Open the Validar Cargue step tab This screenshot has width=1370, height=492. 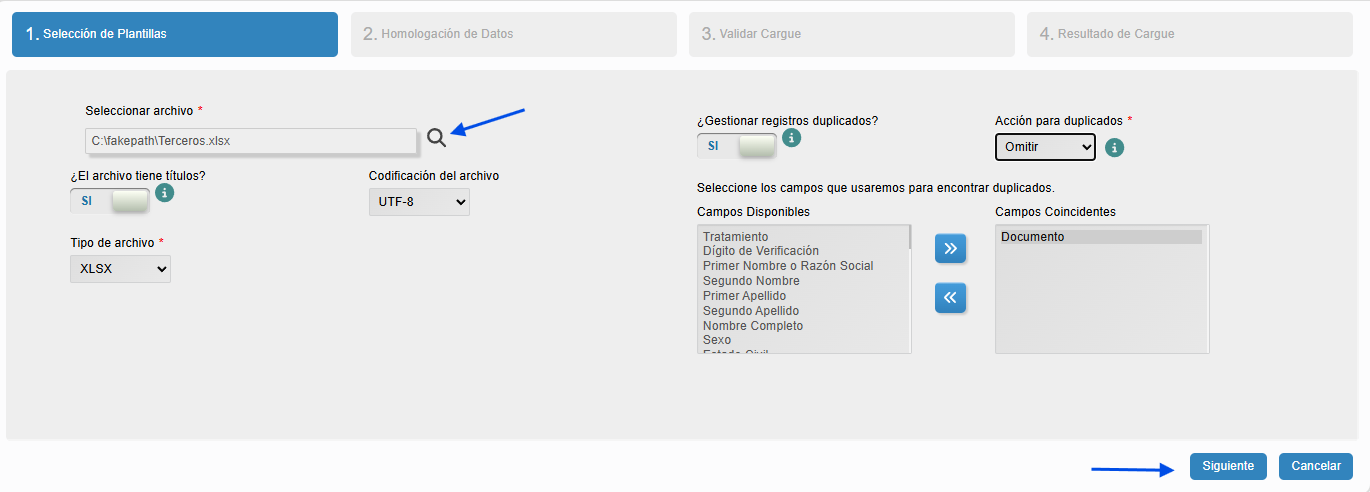click(851, 34)
